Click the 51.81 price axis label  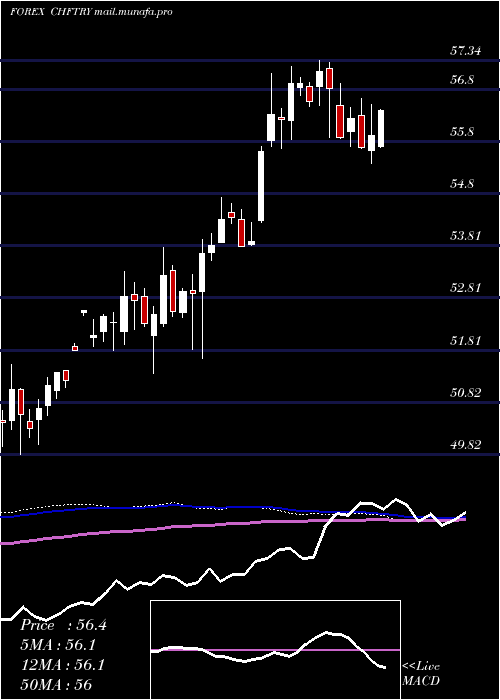click(465, 341)
